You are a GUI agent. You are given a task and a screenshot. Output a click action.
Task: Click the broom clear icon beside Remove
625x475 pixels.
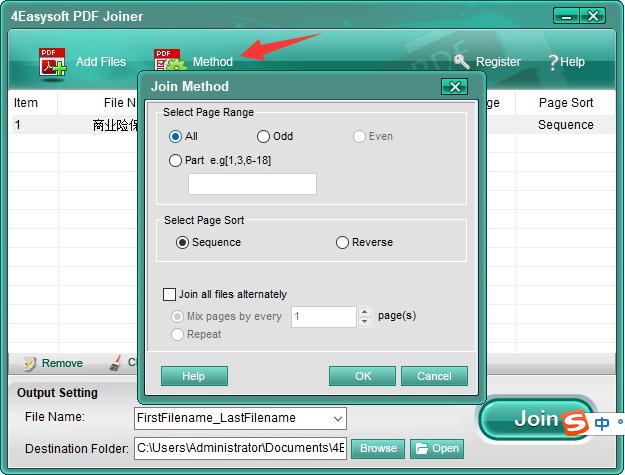pyautogui.click(x=116, y=363)
